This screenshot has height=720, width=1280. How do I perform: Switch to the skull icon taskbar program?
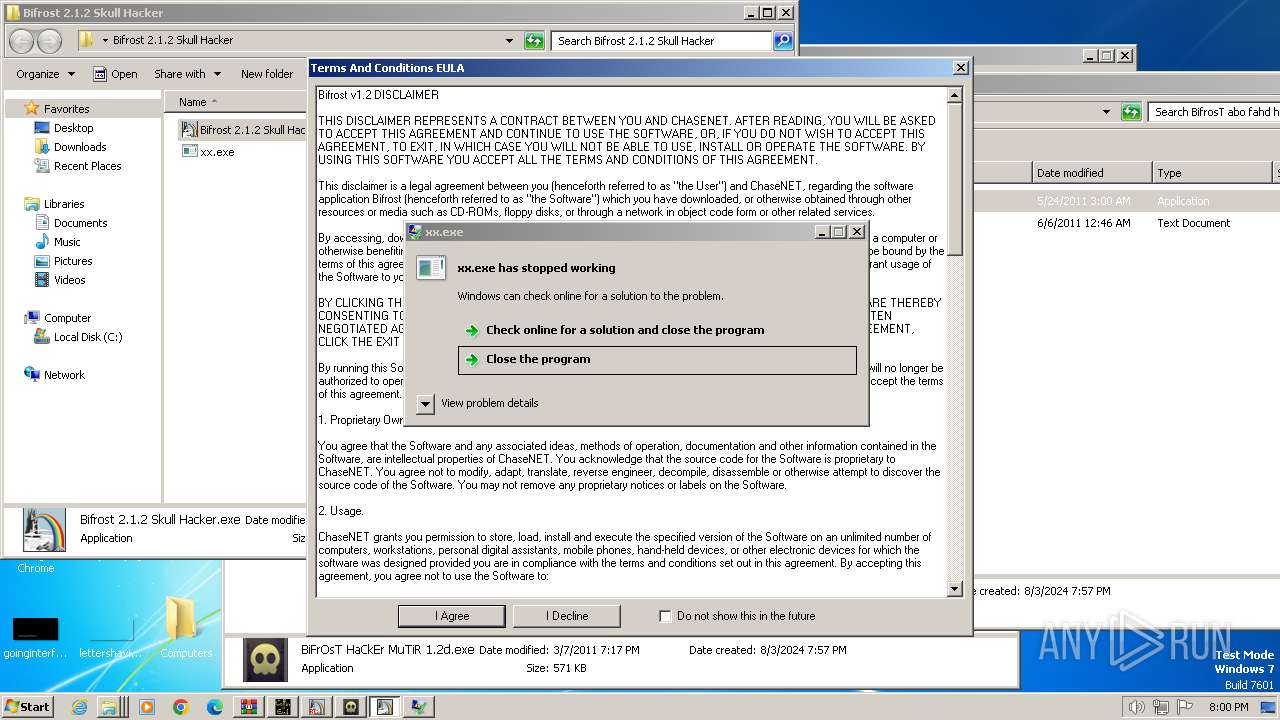pos(351,707)
